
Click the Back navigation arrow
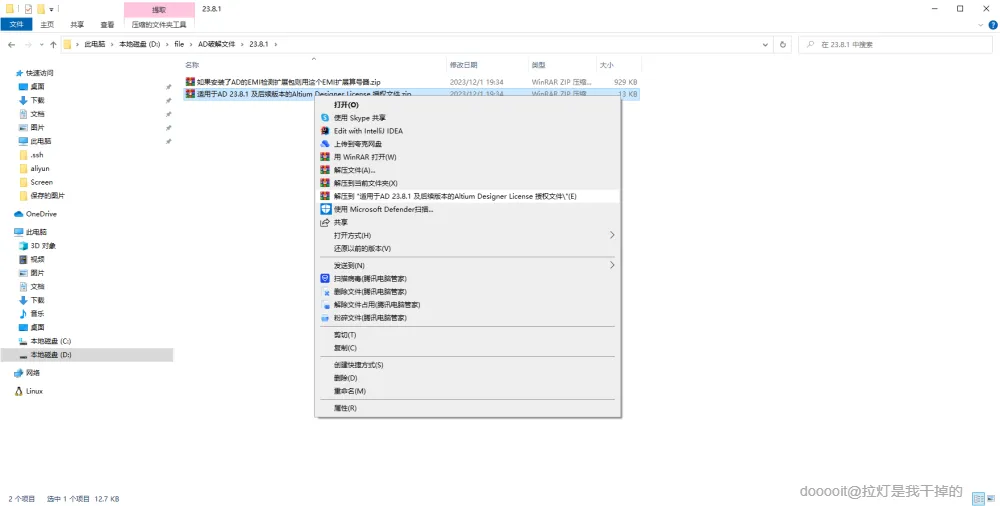point(11,44)
